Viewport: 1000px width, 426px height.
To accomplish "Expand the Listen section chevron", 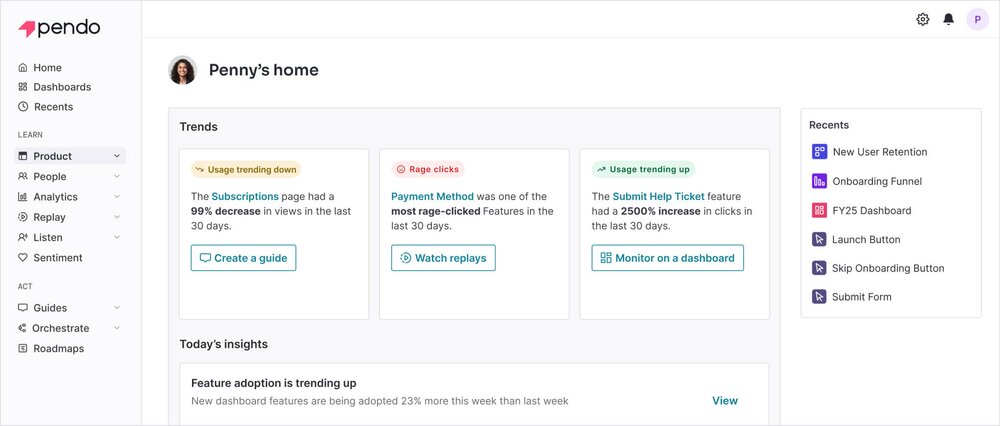I will click(117, 237).
